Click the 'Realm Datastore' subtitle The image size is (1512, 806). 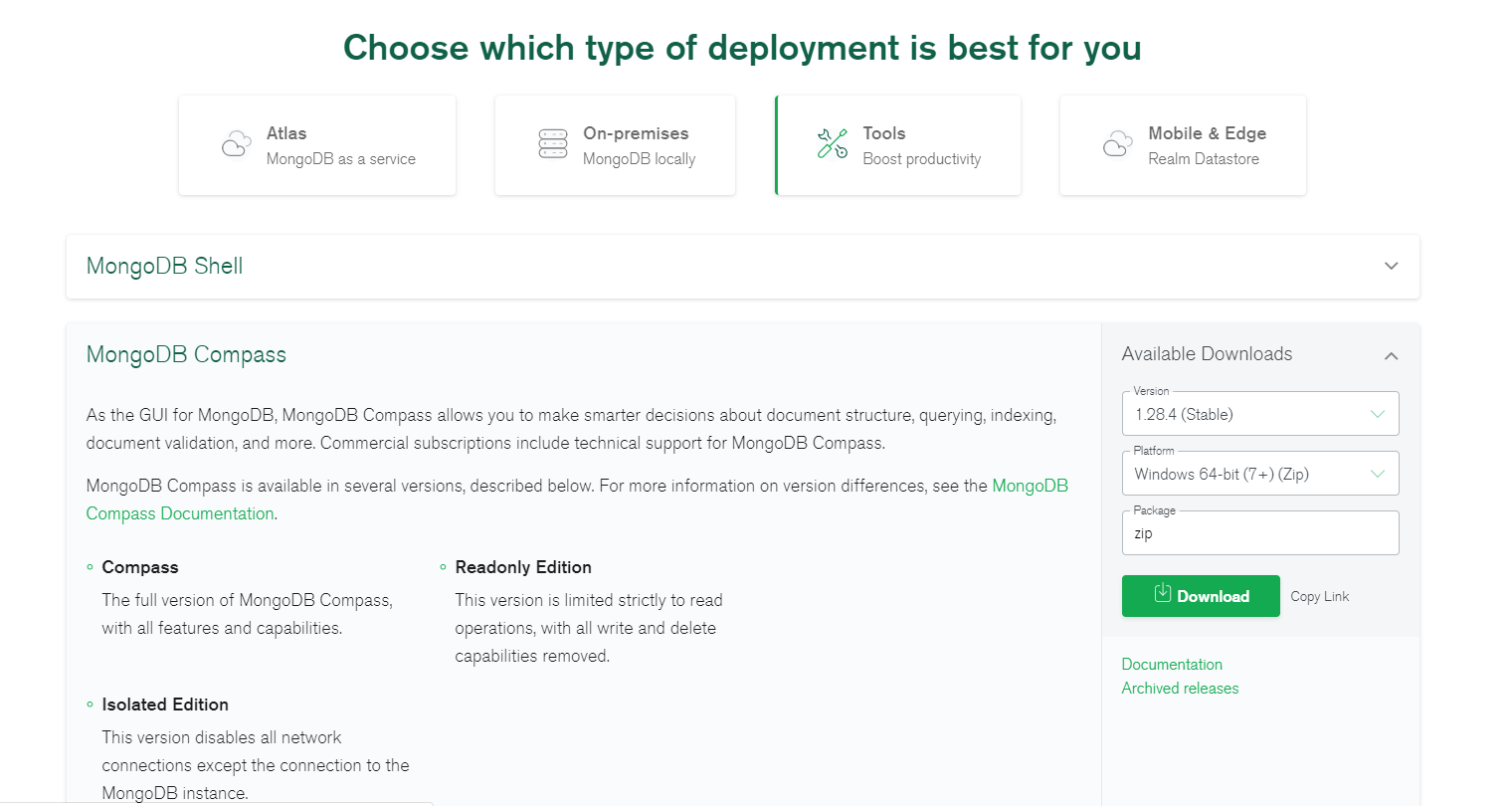[x=1204, y=159]
